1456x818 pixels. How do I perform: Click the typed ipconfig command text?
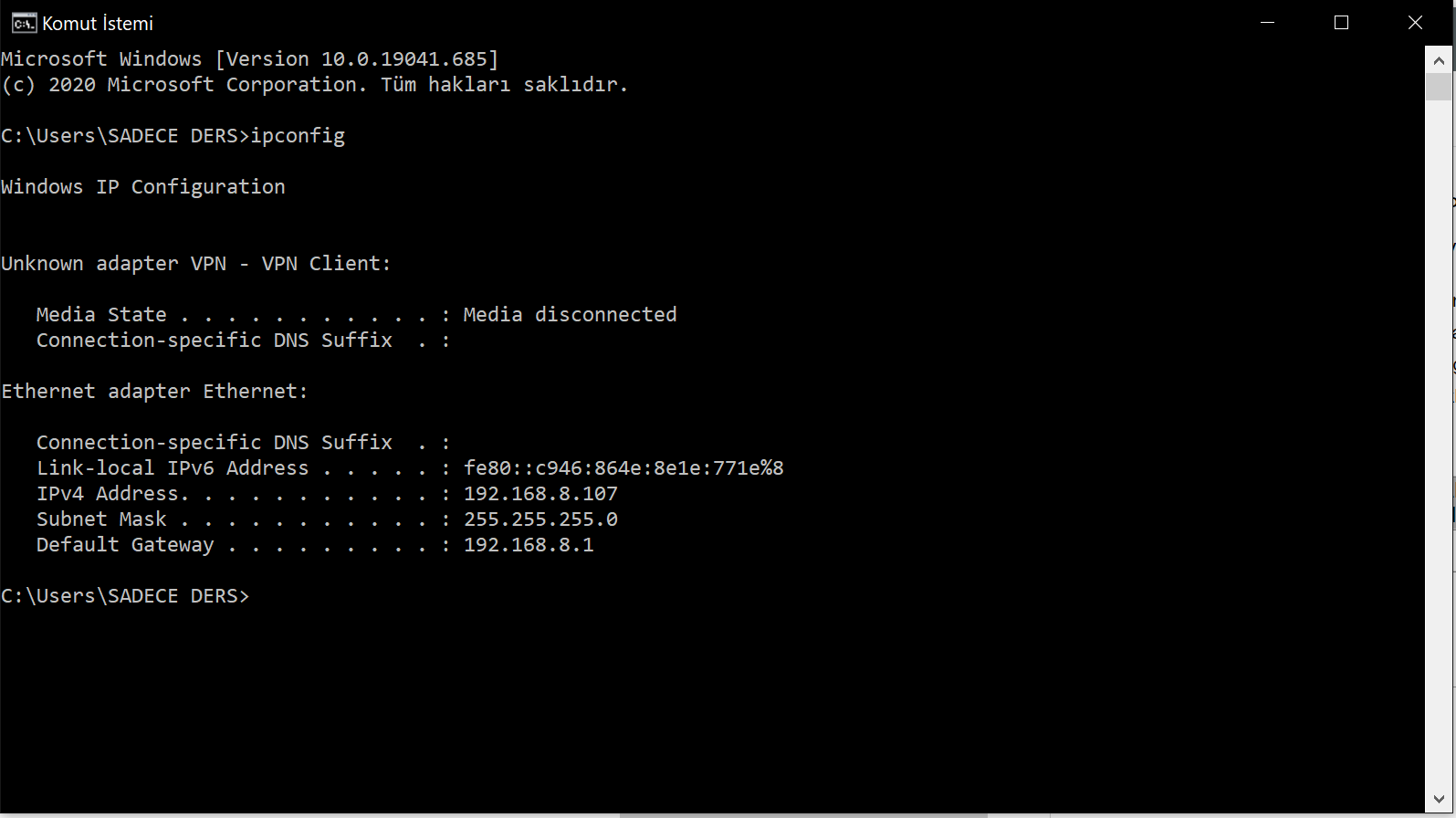click(x=298, y=137)
